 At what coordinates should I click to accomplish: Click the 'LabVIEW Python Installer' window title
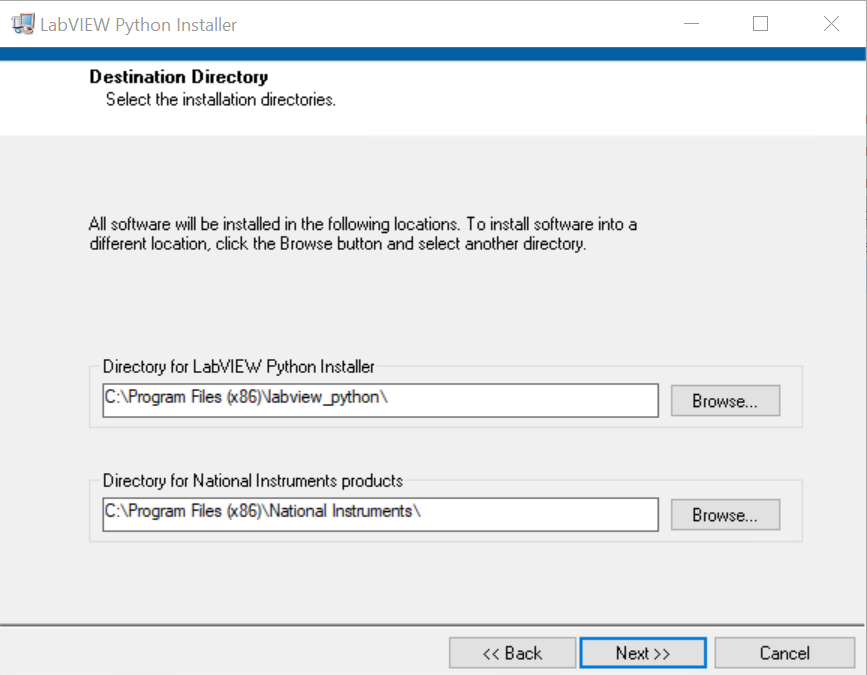pos(138,25)
